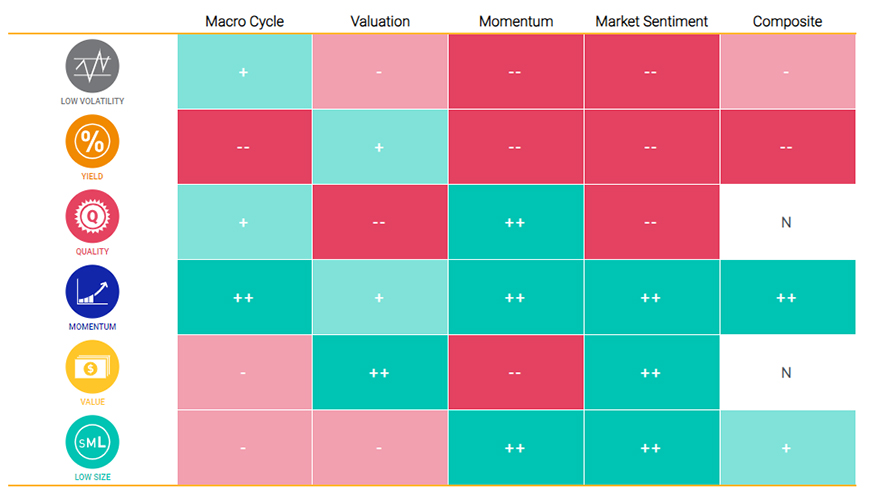Click the Composite column header
Image resolution: width=870 pixels, height=500 pixels.
pyautogui.click(x=786, y=20)
